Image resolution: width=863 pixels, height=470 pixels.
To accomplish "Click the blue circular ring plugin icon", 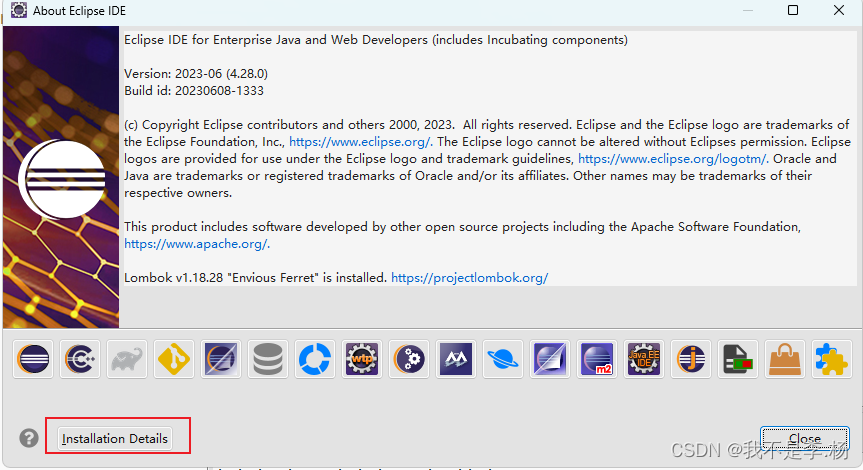I will click(315, 359).
